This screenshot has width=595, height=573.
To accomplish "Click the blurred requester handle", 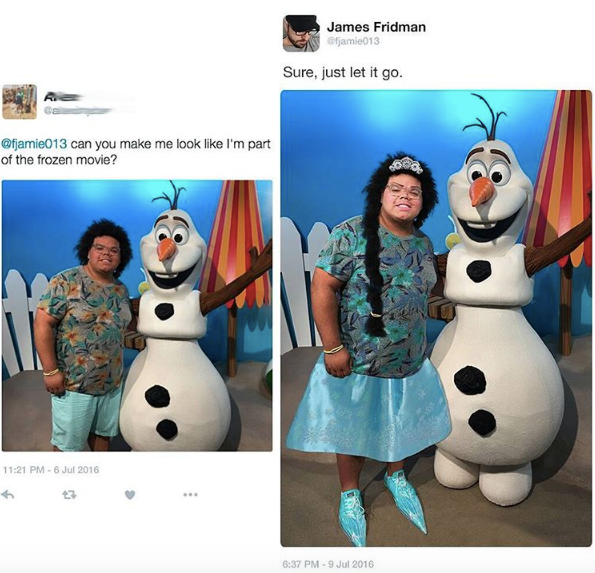I will (78, 110).
